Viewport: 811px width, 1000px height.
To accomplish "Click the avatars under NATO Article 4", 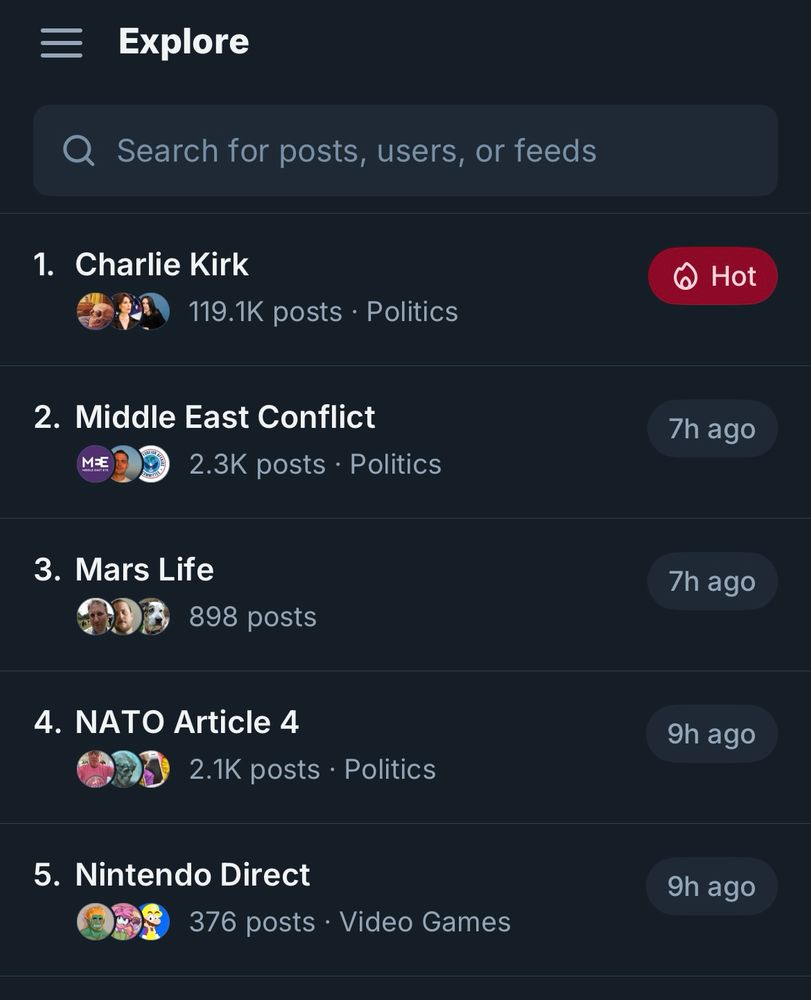I will coord(123,769).
